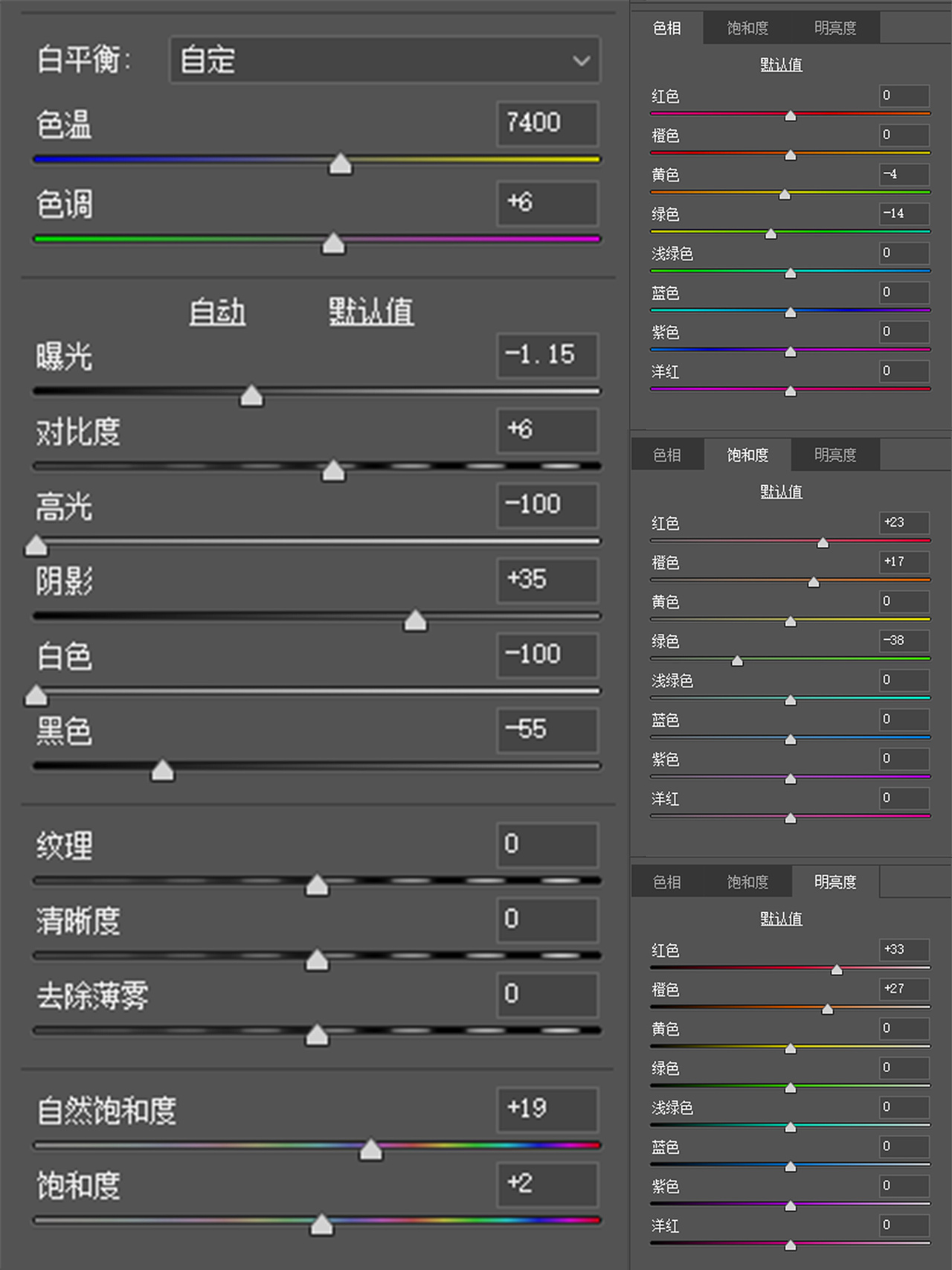This screenshot has height=1270, width=952.
Task: Click the 黑色 slider handle
Action: 162,770
